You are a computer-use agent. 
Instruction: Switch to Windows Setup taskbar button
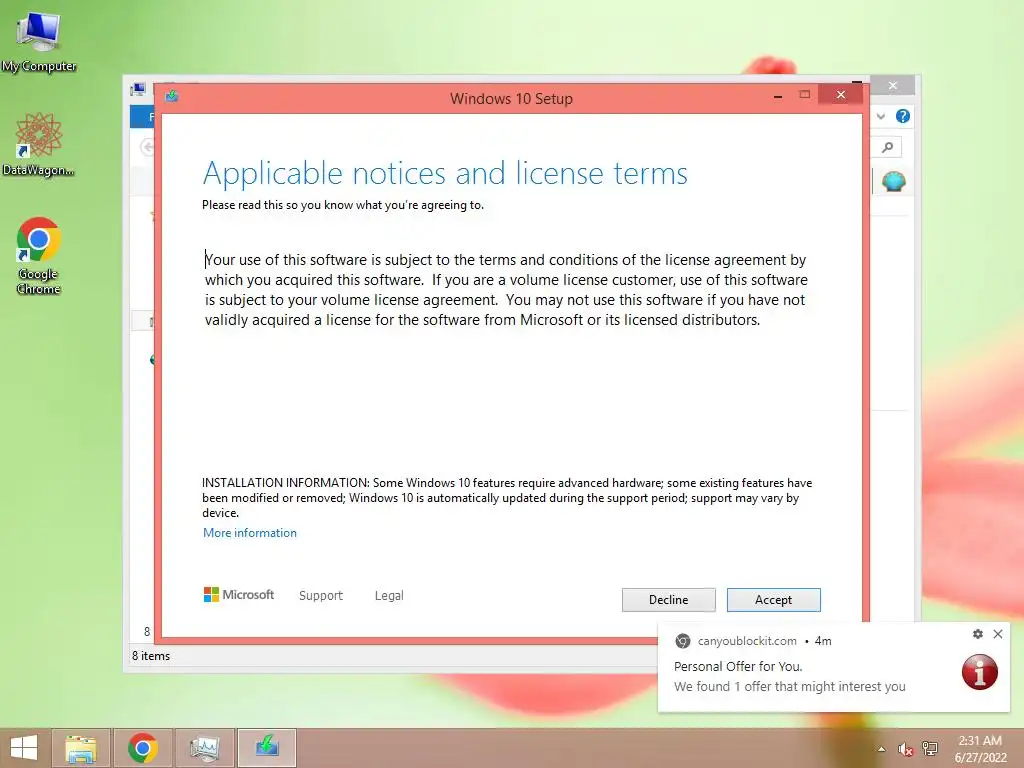[267, 748]
